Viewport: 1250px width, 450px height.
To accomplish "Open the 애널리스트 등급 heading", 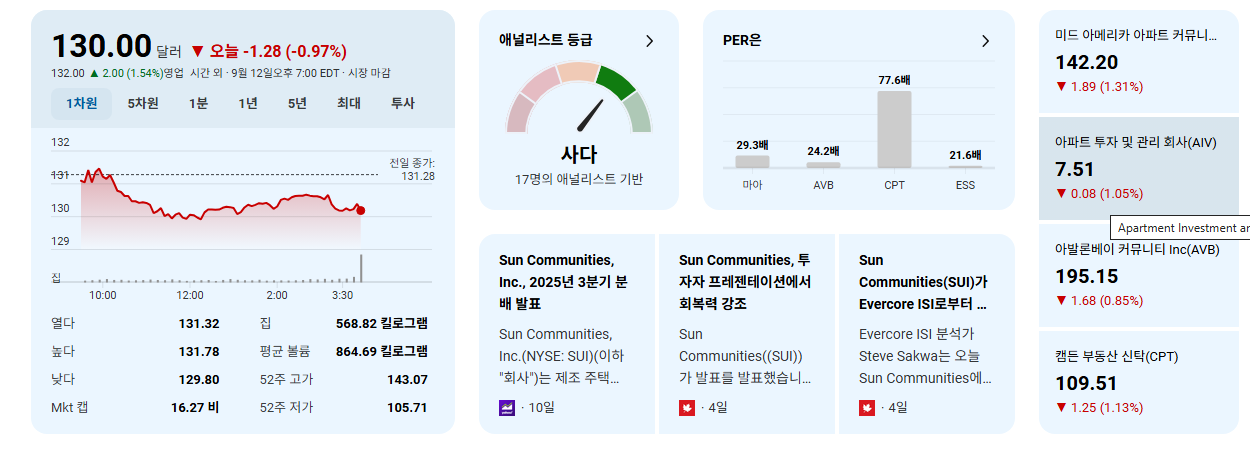I will (x=546, y=40).
